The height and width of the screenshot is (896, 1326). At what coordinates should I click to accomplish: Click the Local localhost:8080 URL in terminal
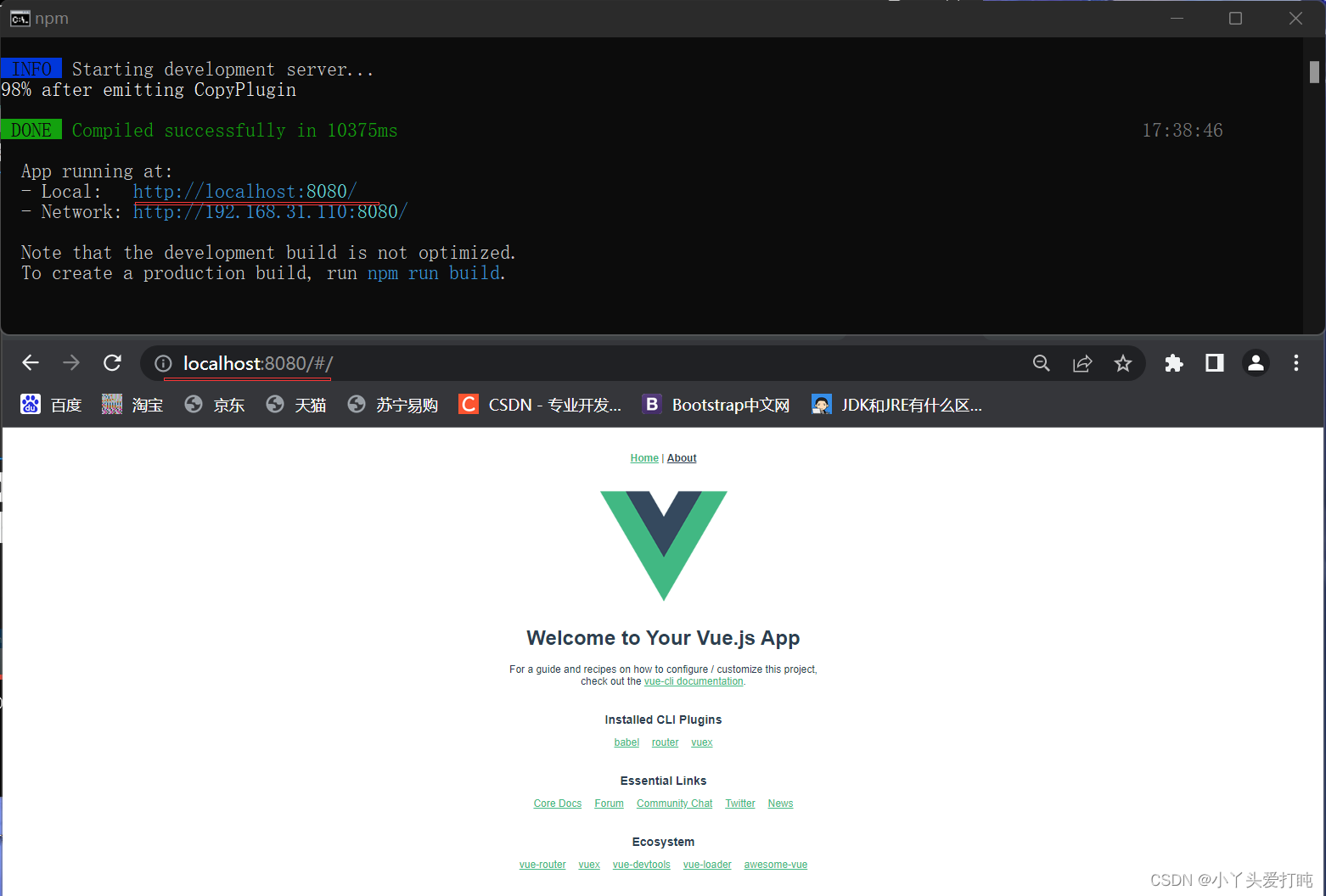tap(244, 191)
